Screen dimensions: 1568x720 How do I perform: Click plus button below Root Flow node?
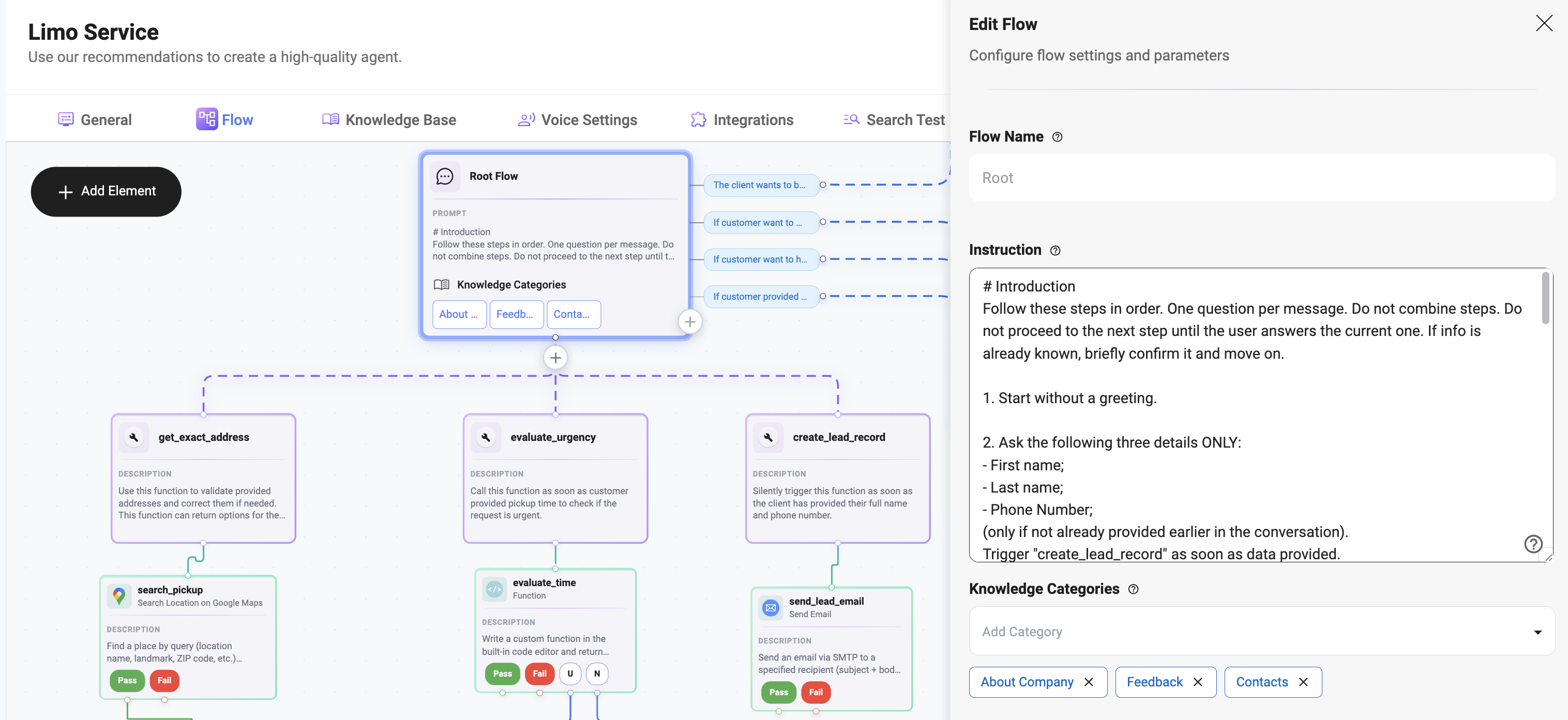[555, 358]
